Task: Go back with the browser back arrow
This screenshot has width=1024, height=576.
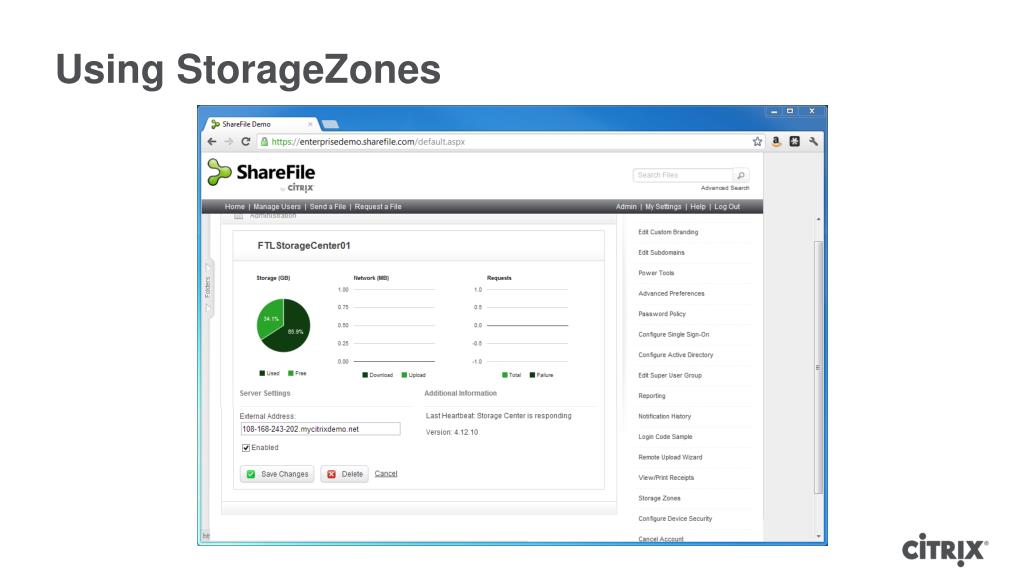Action: (x=212, y=142)
